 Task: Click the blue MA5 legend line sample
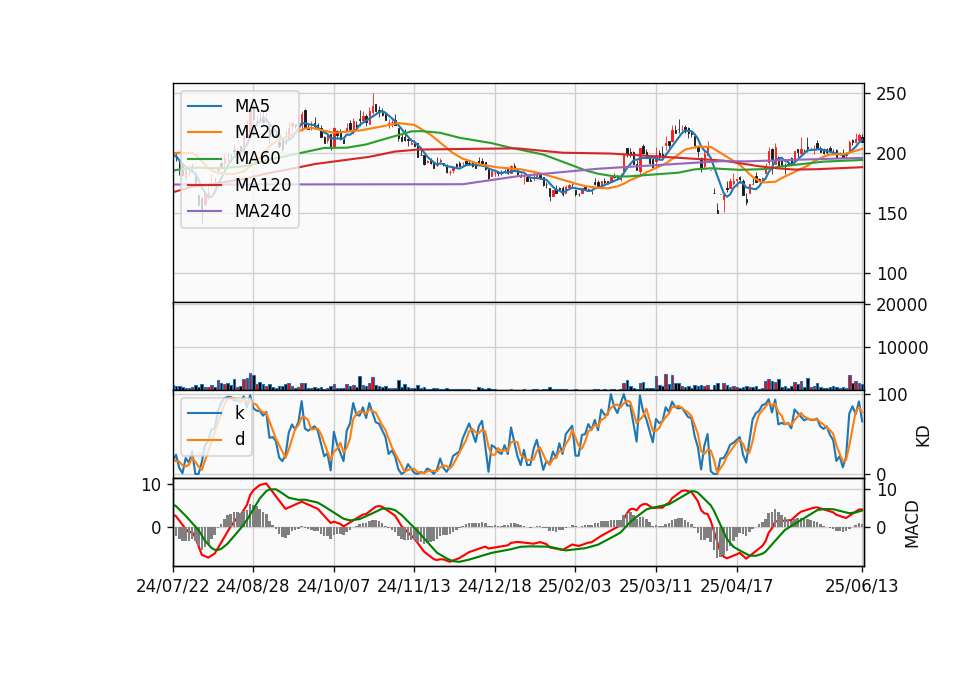tap(204, 106)
